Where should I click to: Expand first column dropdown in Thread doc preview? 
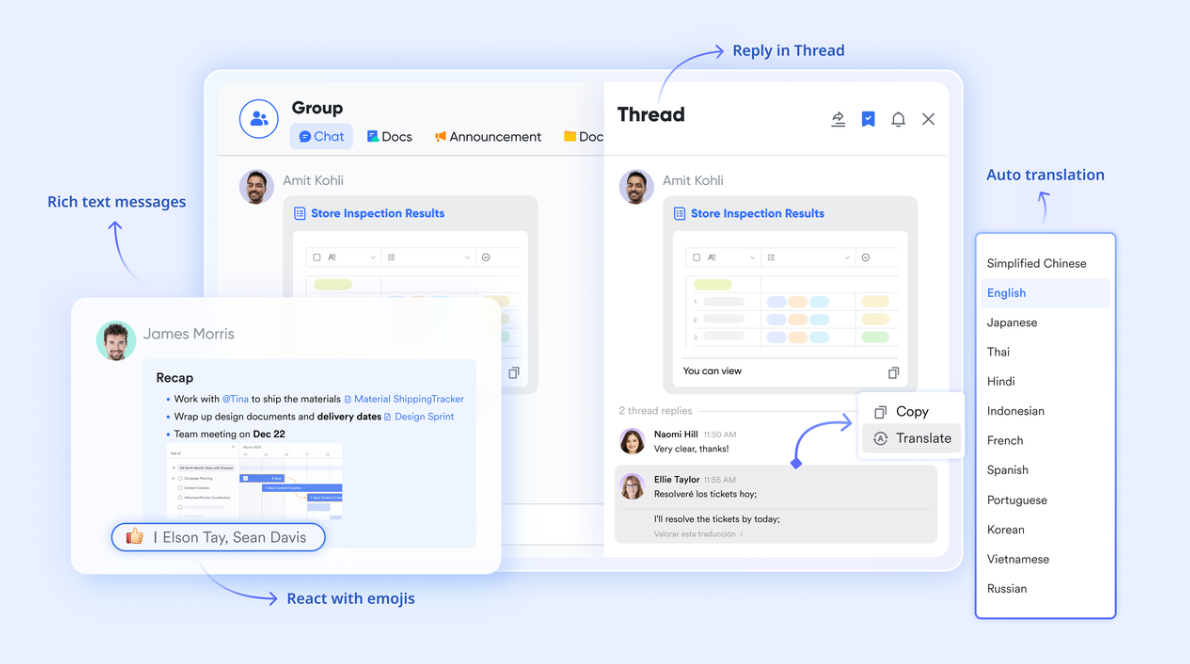[752, 258]
